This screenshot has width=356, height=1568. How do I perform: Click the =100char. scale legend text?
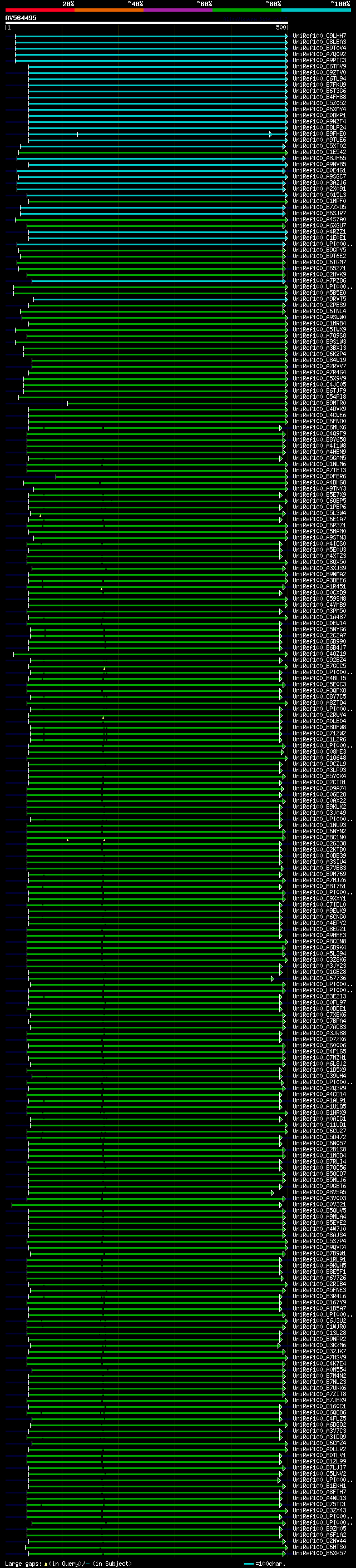(x=270, y=1563)
